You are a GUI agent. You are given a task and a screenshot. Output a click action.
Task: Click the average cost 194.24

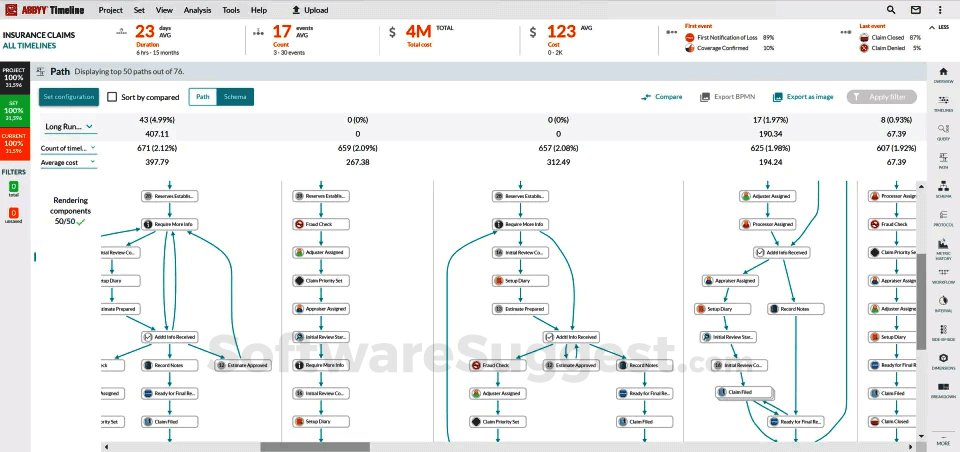[770, 162]
